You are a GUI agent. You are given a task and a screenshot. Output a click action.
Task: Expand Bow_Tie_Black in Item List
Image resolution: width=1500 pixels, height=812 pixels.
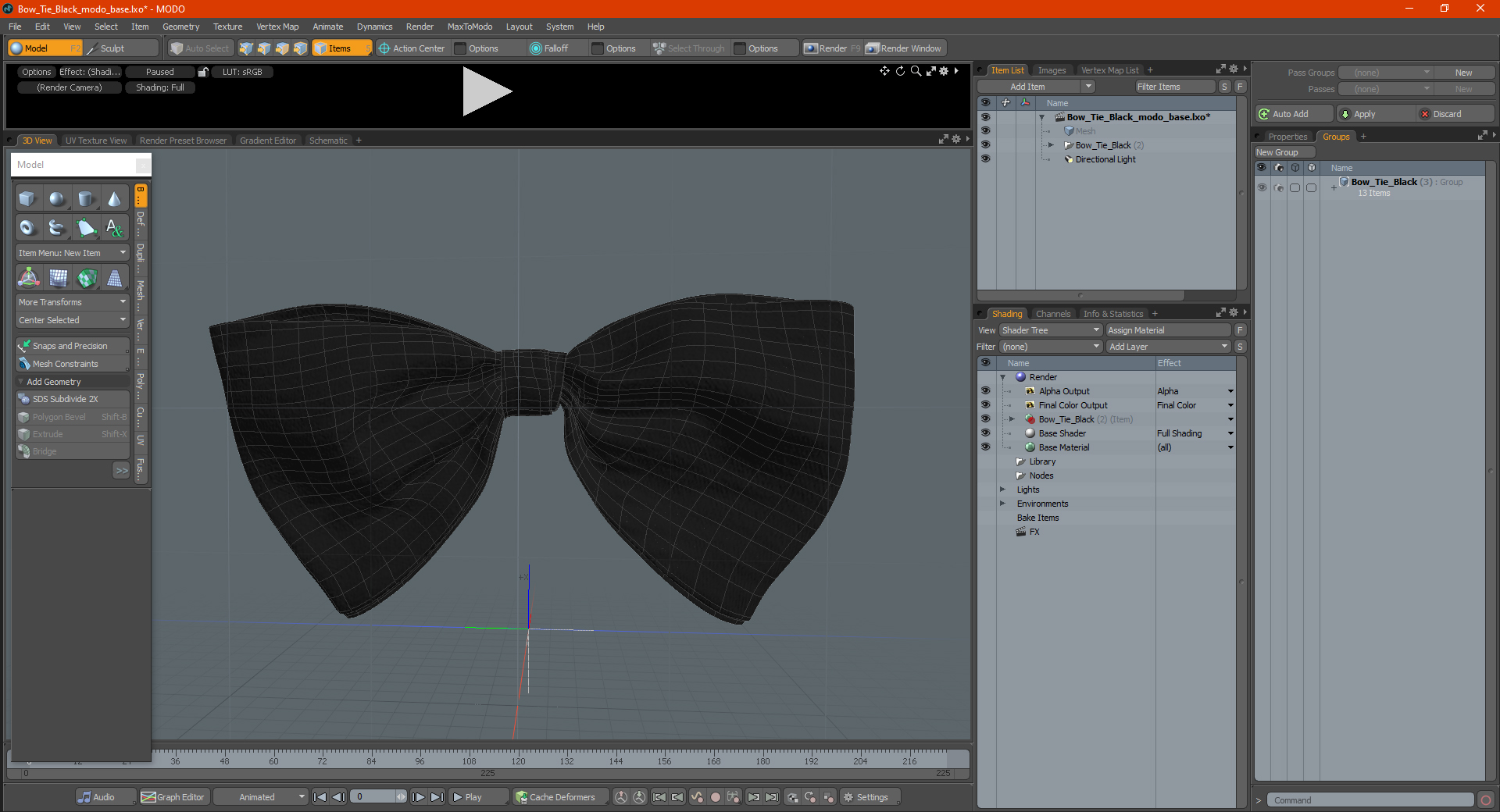1051,145
